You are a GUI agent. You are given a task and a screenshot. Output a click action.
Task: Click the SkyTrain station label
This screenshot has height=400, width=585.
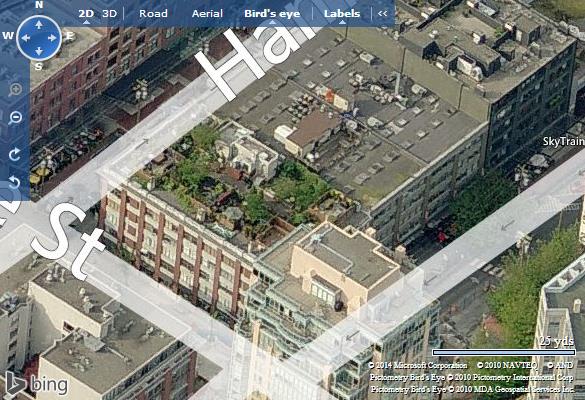pos(563,141)
